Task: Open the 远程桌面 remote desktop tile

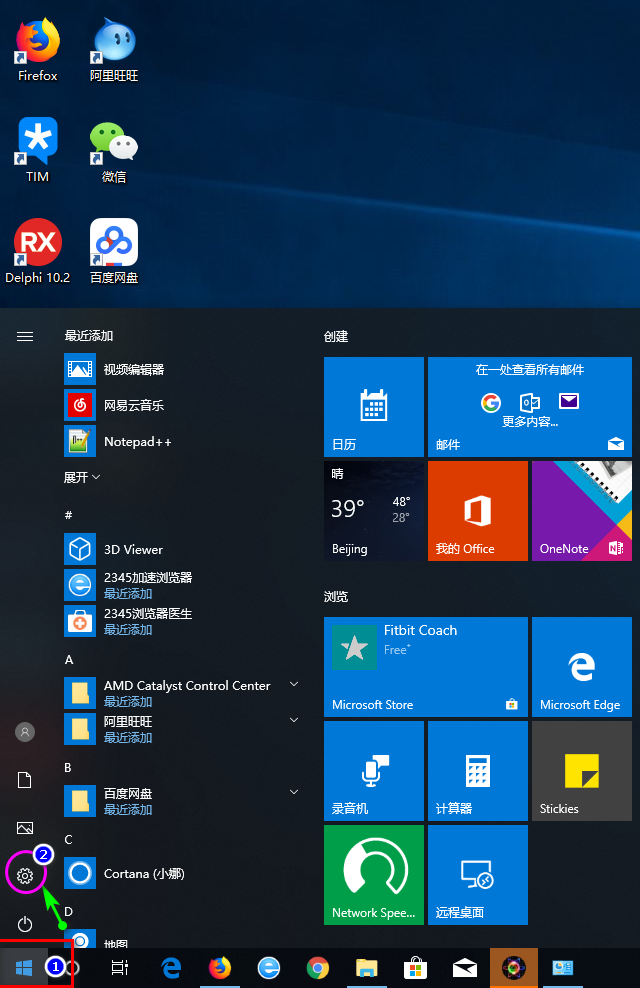Action: (x=477, y=875)
